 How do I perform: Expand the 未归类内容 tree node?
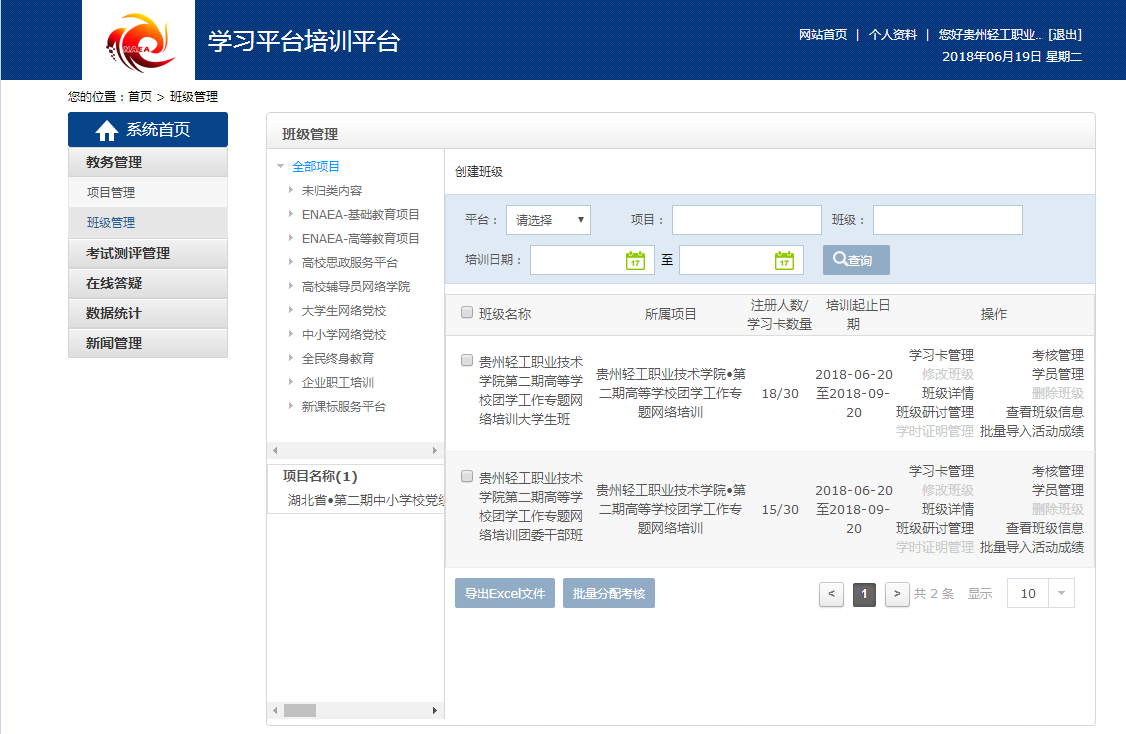click(x=291, y=190)
